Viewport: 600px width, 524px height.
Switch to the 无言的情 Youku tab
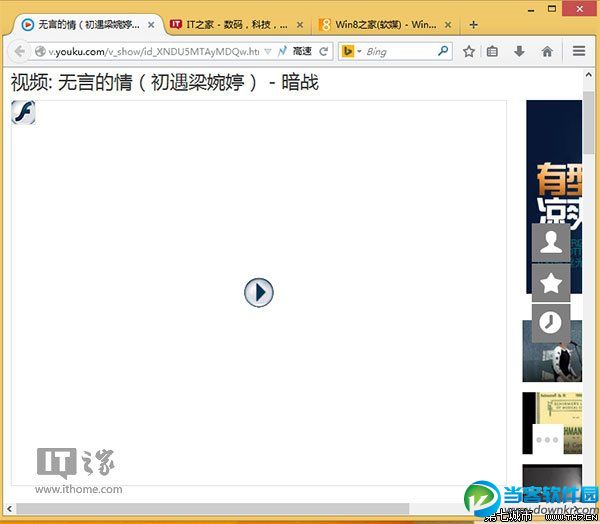[x=87, y=25]
